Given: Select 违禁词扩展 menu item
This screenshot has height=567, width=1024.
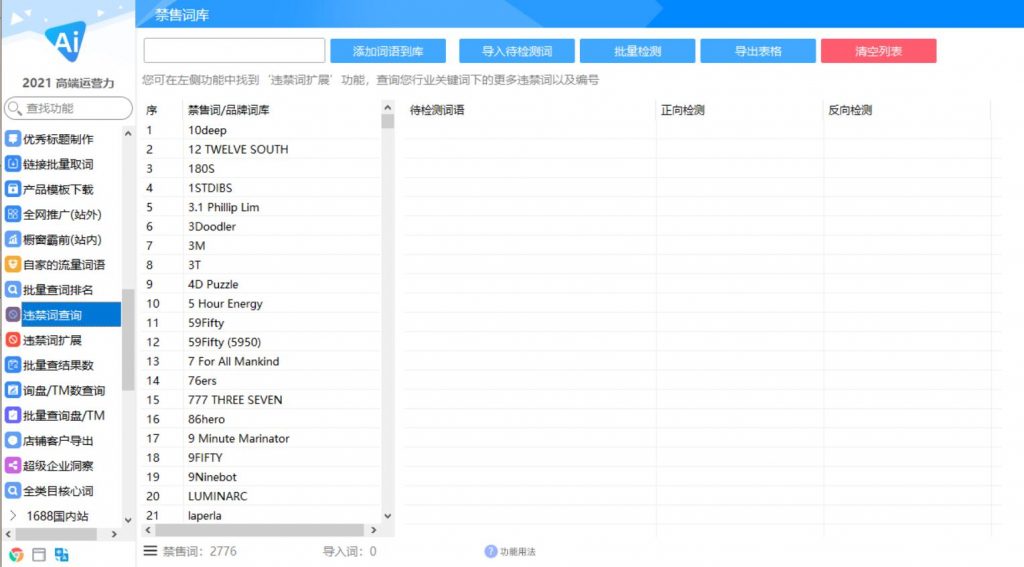Looking at the screenshot, I should pyautogui.click(x=52, y=340).
